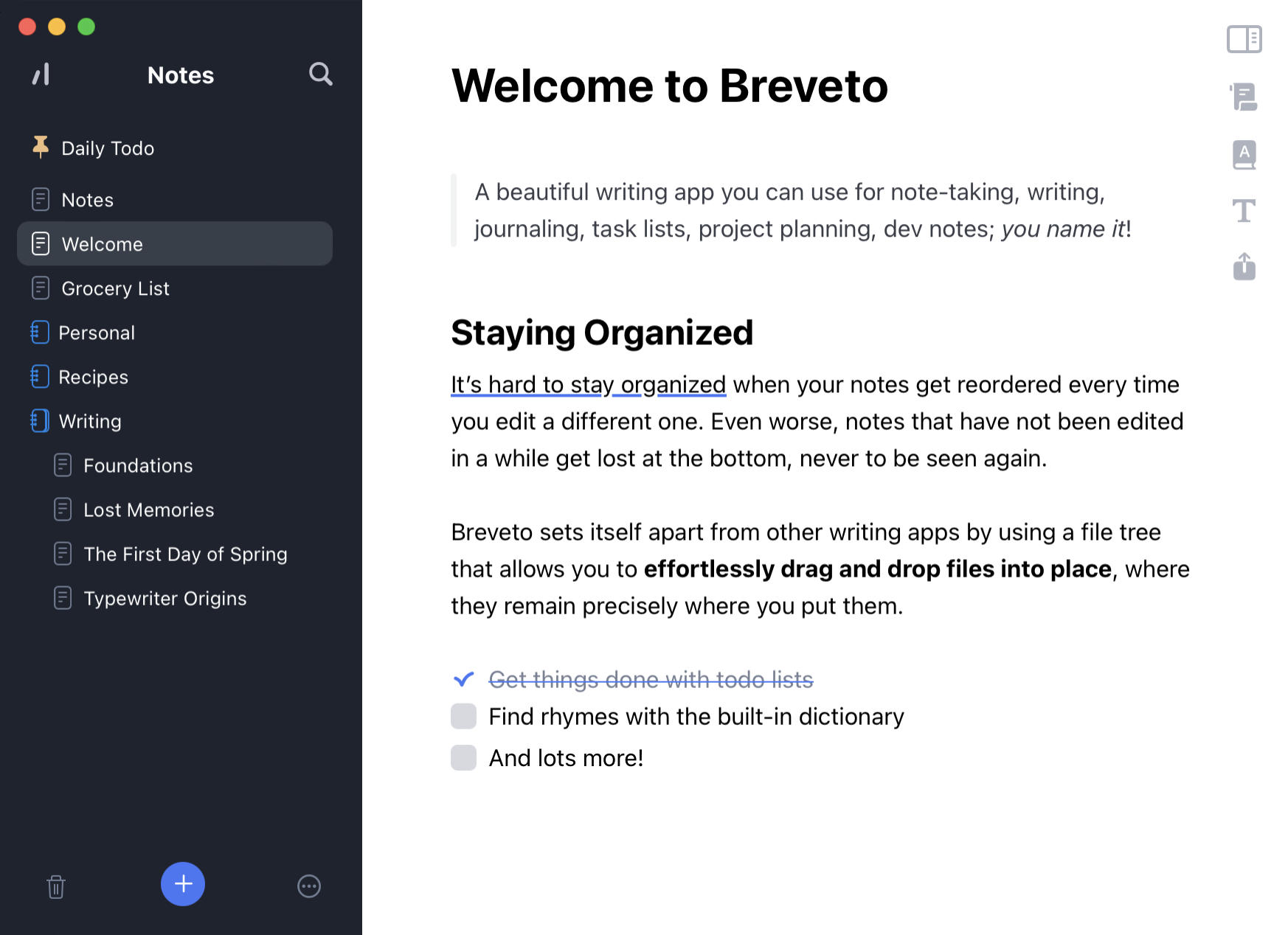The height and width of the screenshot is (935, 1288).
Task: Click the pin icon beside Daily Todo
Action: click(x=41, y=147)
